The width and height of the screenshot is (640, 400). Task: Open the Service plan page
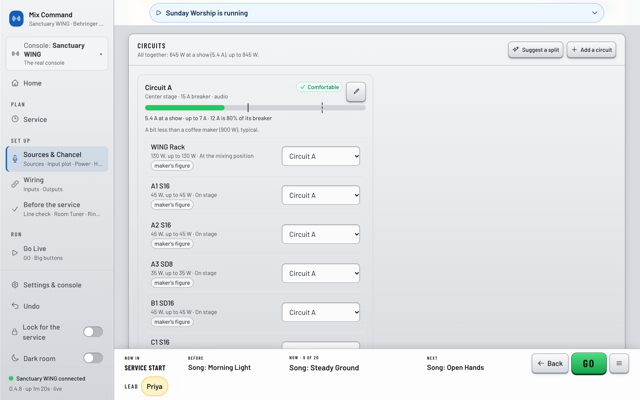[57, 120]
